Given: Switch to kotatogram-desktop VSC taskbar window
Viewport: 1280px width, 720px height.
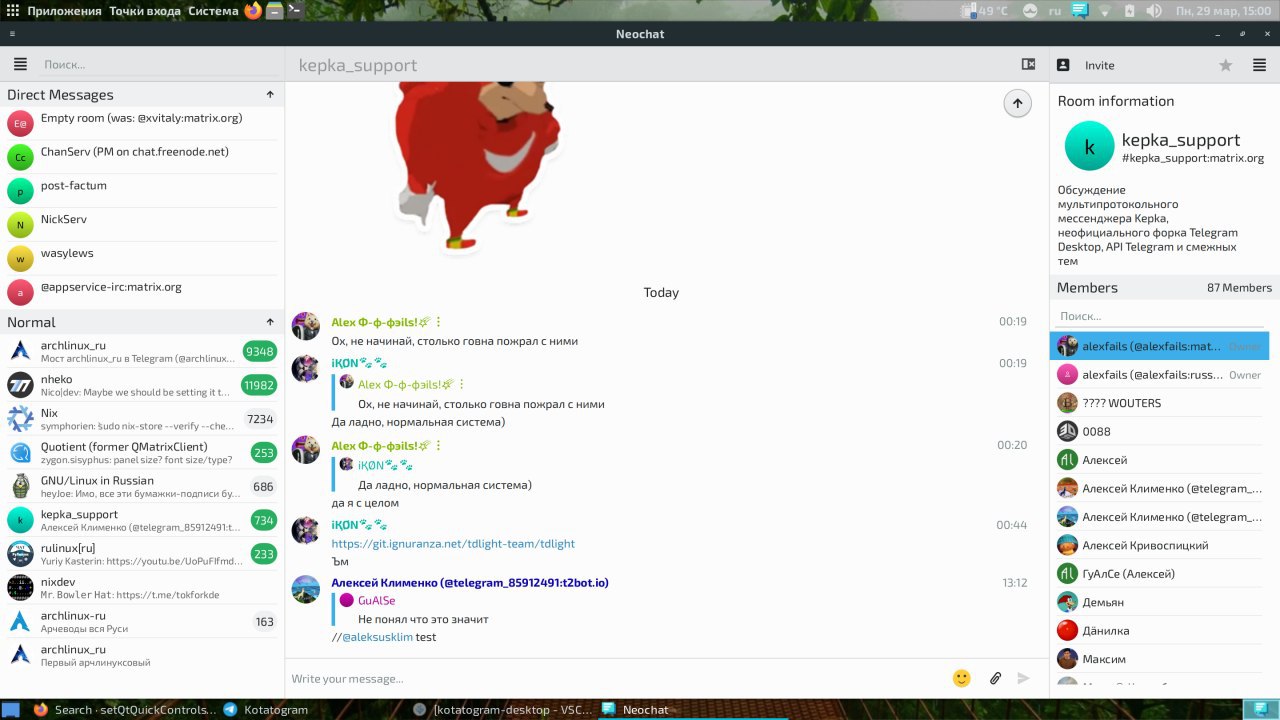Looking at the screenshot, I should (x=503, y=709).
